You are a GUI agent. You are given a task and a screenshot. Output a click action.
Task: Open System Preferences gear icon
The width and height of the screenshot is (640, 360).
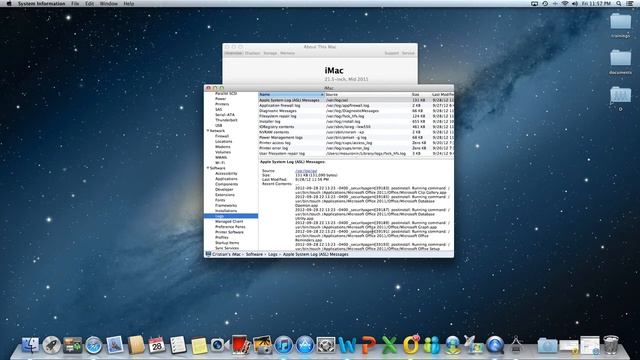(x=326, y=345)
